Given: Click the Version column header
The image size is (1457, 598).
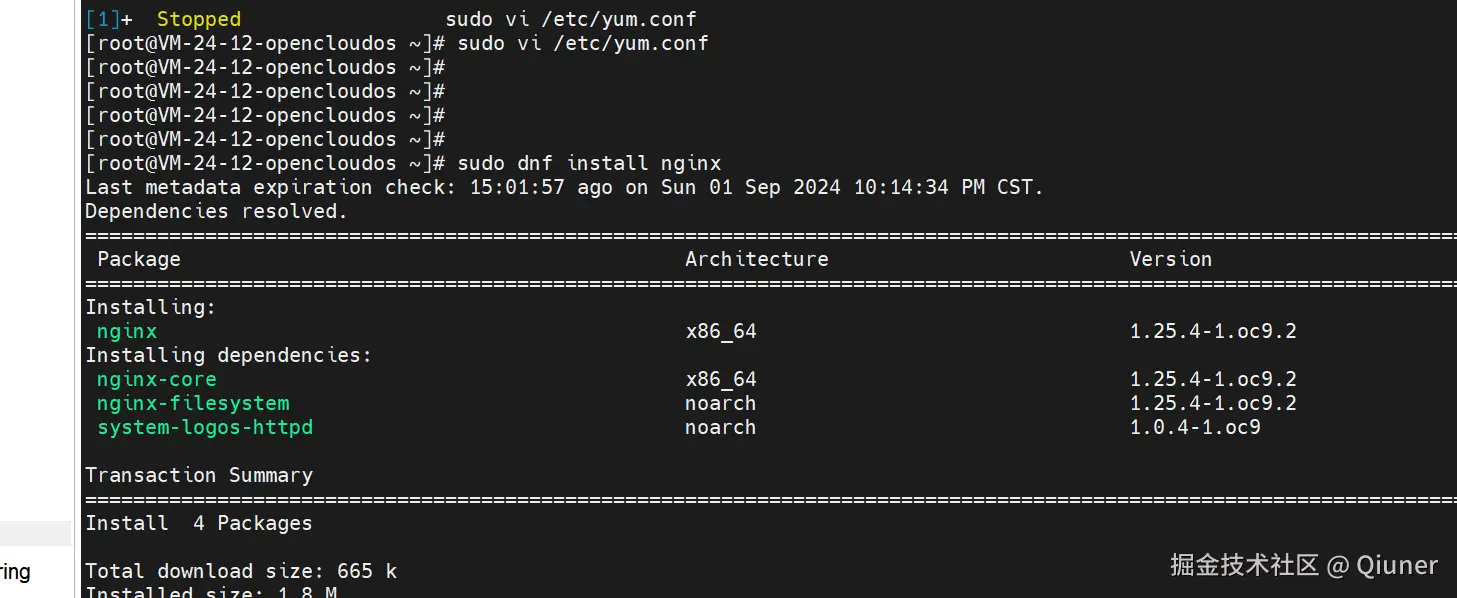Looking at the screenshot, I should pos(1170,259).
